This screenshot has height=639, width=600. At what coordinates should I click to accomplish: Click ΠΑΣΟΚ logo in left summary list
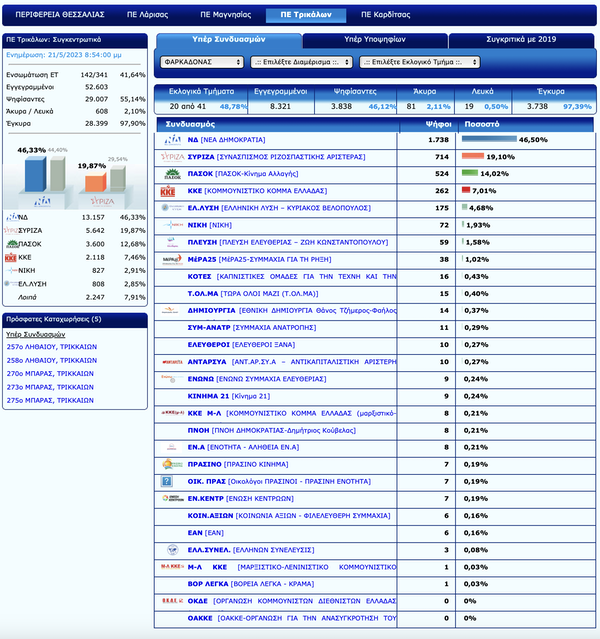tap(12, 244)
